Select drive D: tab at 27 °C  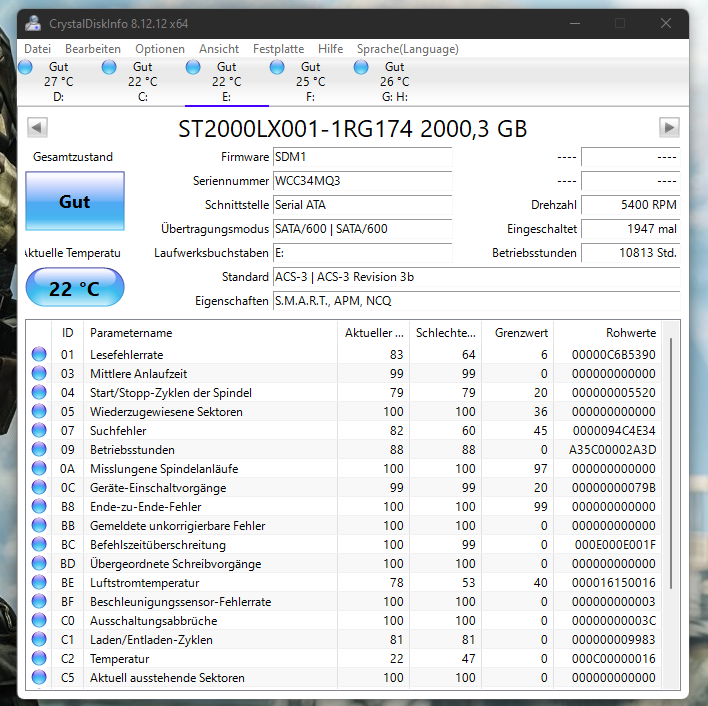tap(59, 82)
